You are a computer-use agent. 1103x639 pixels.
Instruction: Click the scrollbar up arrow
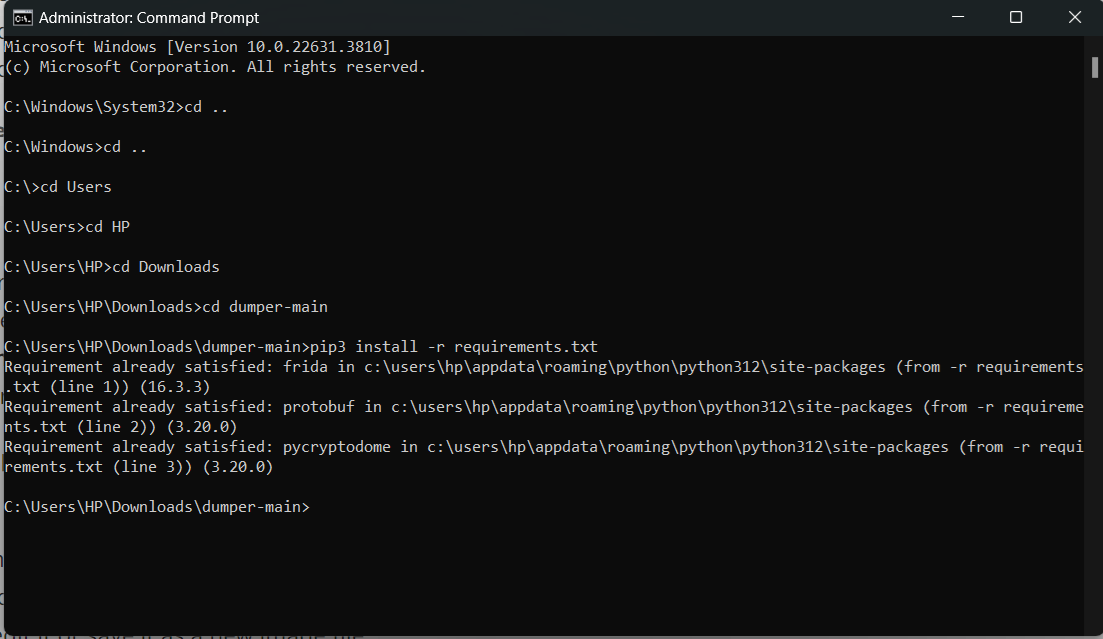pyautogui.click(x=1094, y=43)
